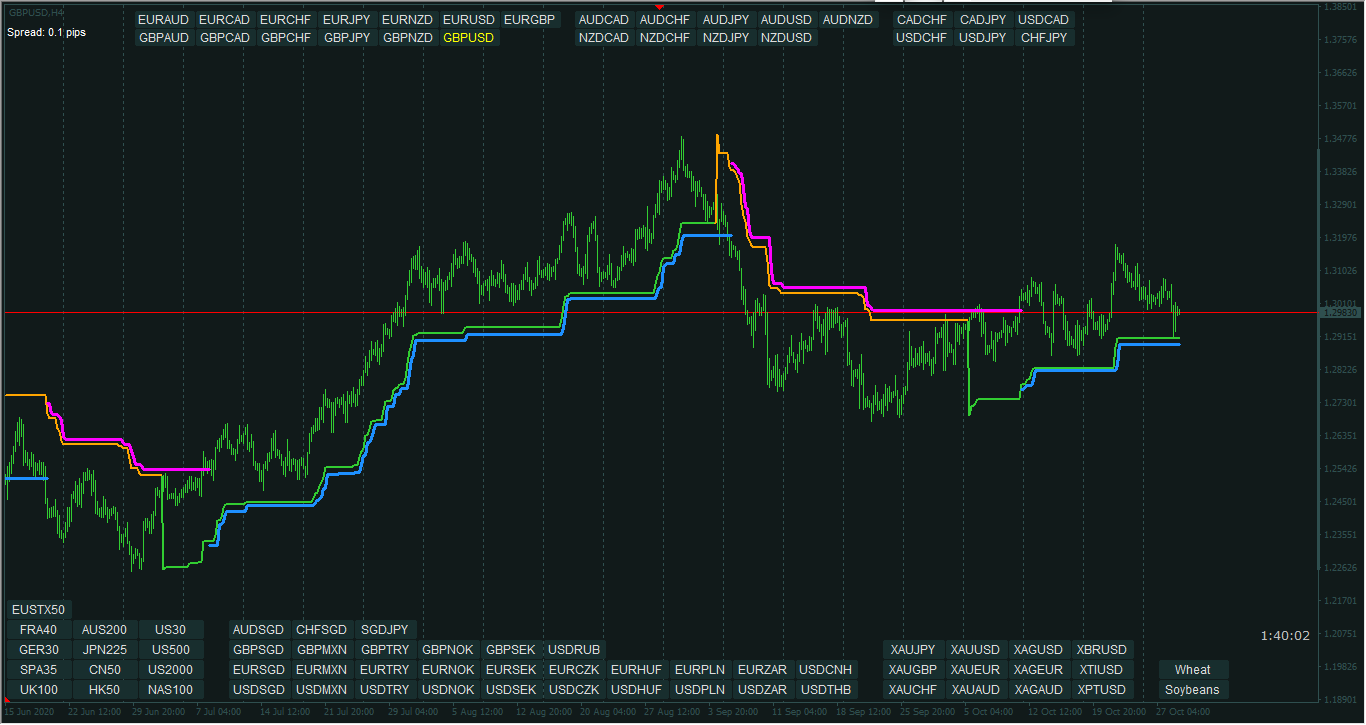Switch chart to AUDCAD
This screenshot has width=1366, height=725.
(x=604, y=20)
